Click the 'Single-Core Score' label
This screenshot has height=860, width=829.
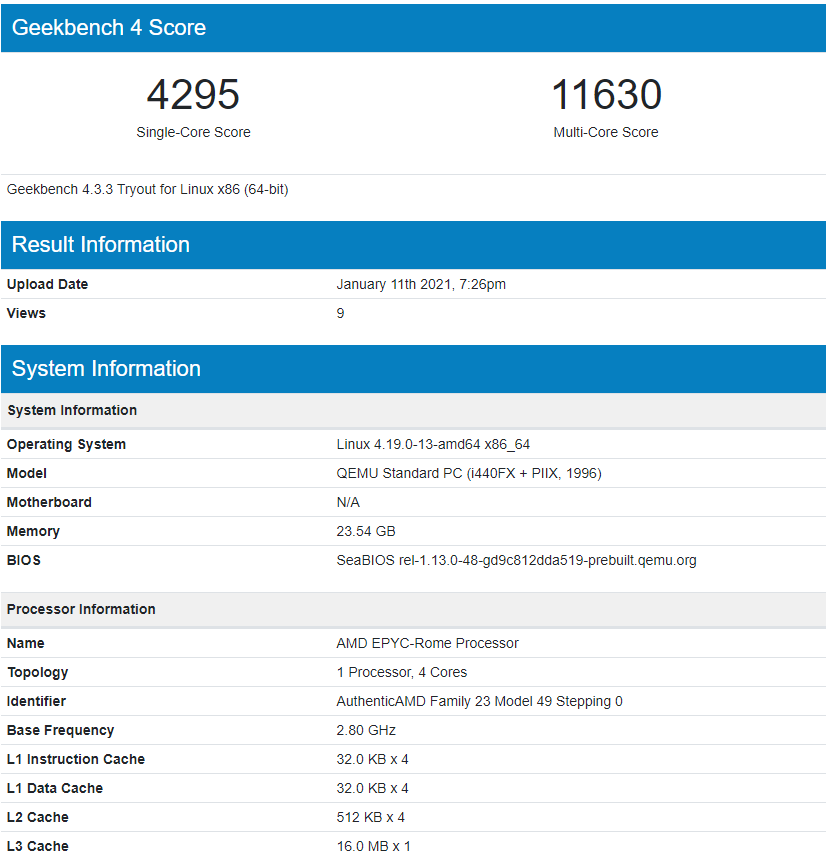point(193,132)
